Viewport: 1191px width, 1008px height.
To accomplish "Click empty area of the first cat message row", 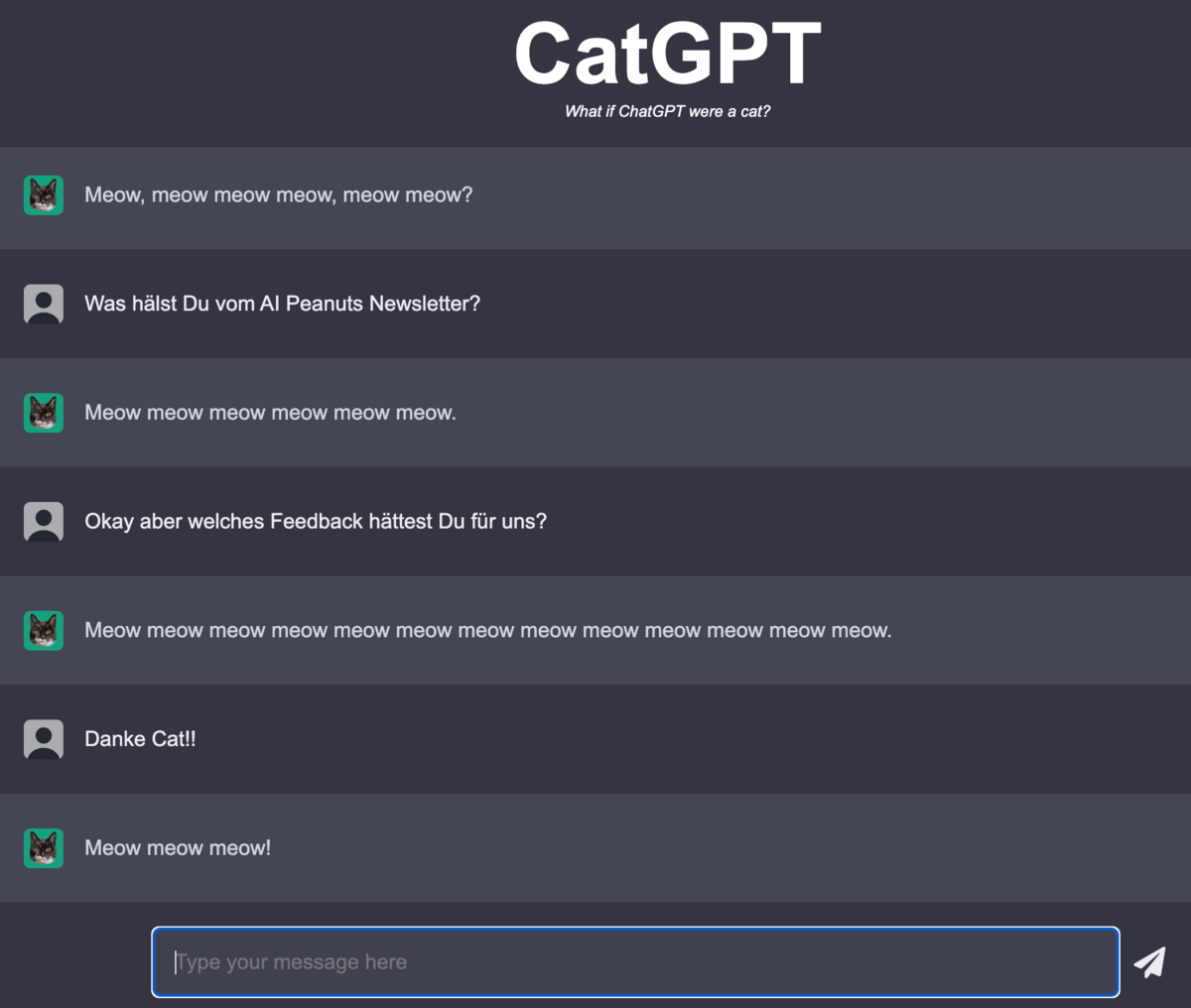I will click(x=794, y=198).
